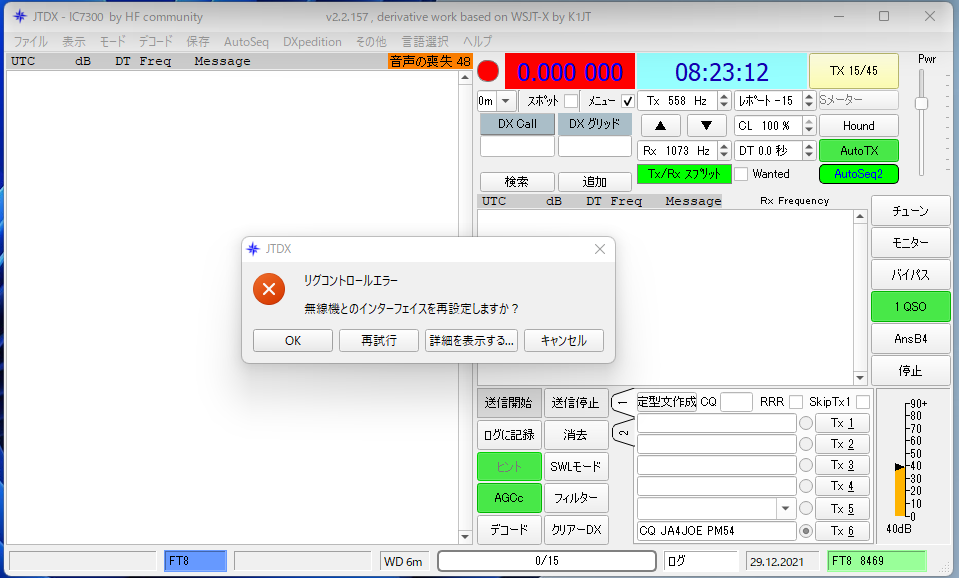Click the 追加 add button

pyautogui.click(x=594, y=182)
